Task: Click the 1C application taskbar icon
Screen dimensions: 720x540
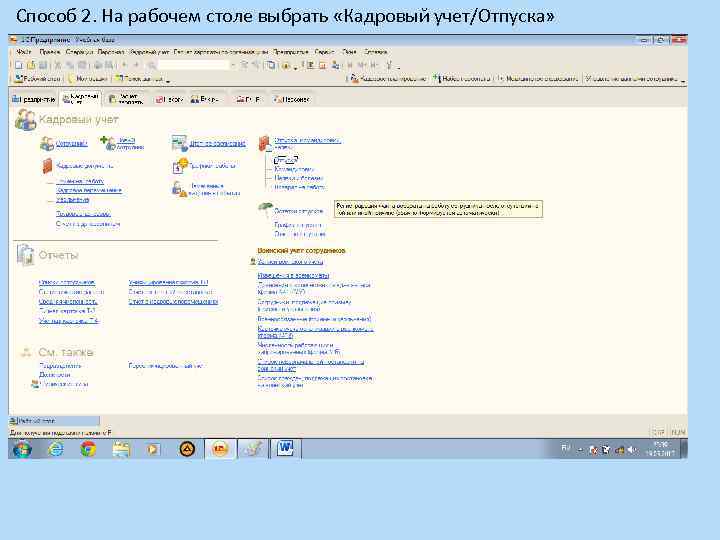Action: tap(220, 449)
